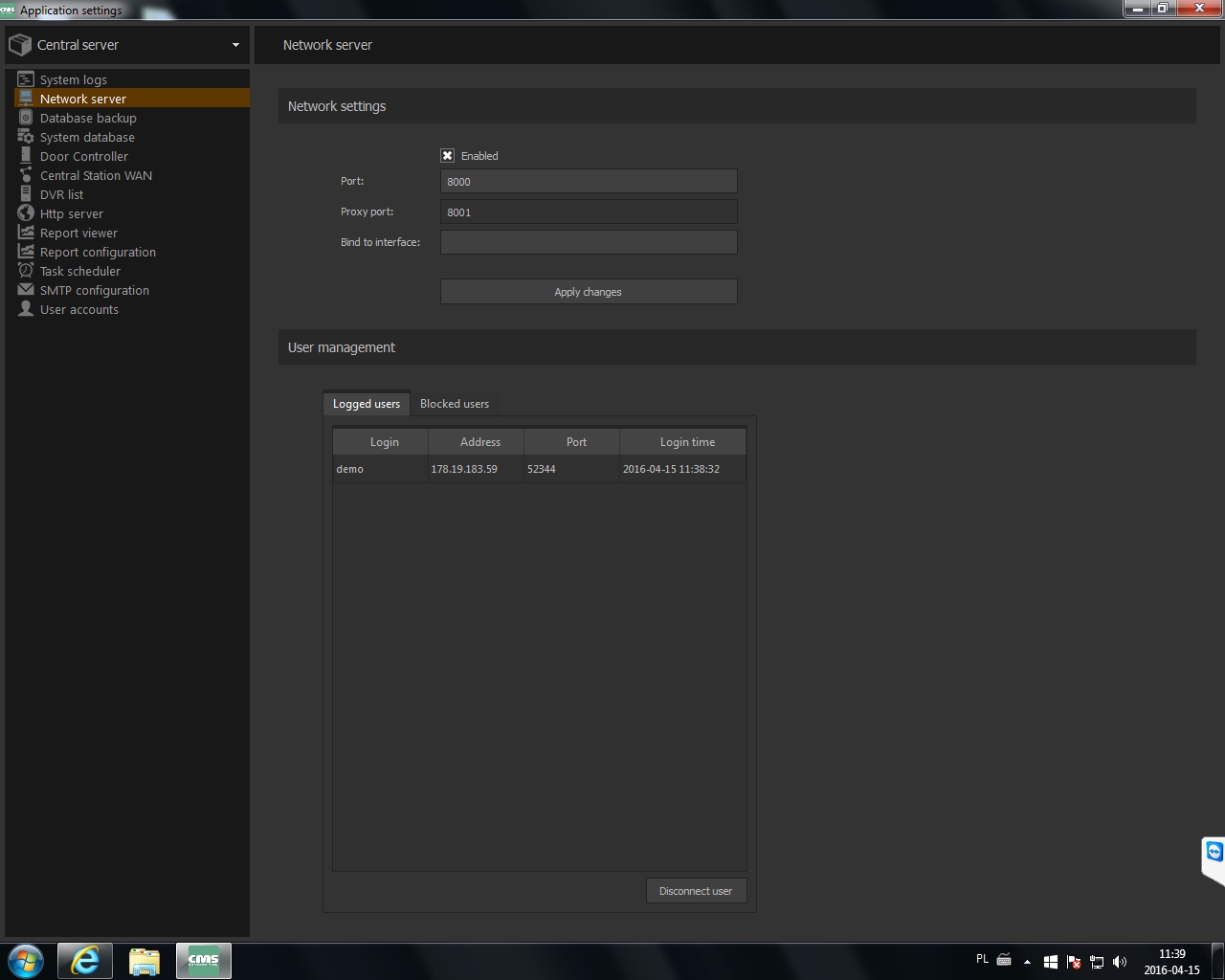1225x980 pixels.
Task: Focus the Bind to interface field
Action: click(588, 243)
